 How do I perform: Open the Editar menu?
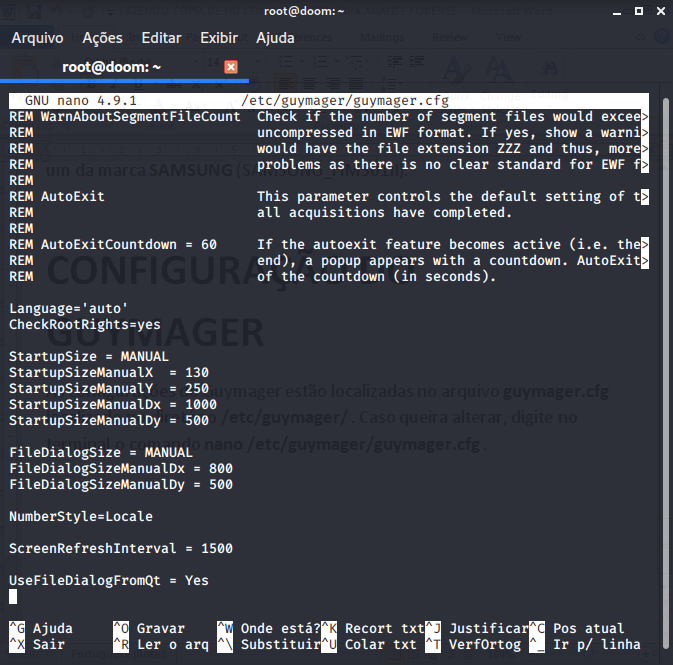[x=161, y=38]
